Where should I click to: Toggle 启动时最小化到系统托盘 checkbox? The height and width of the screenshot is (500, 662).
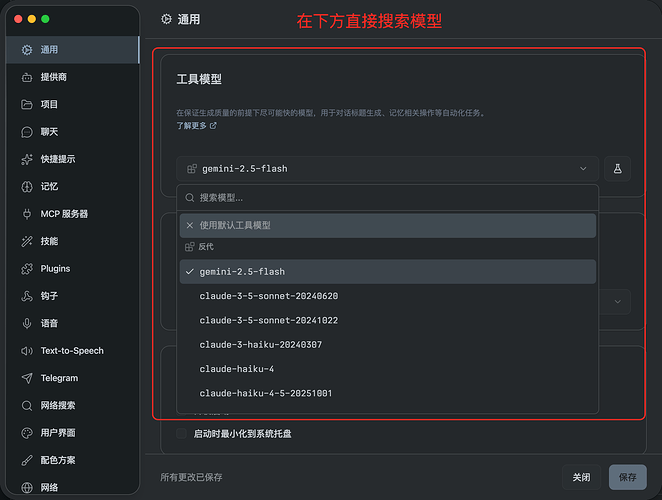[182, 434]
